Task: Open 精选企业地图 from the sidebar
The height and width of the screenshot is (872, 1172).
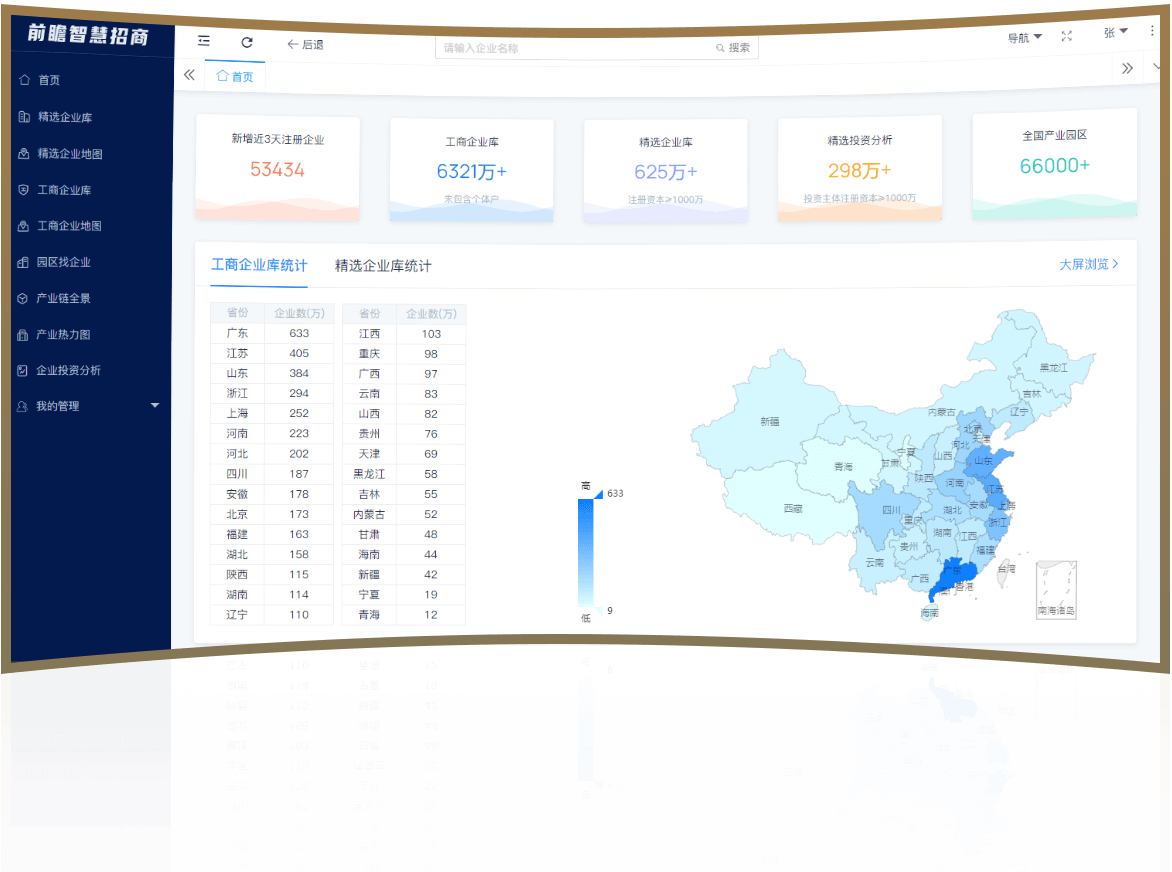Action: click(x=69, y=154)
